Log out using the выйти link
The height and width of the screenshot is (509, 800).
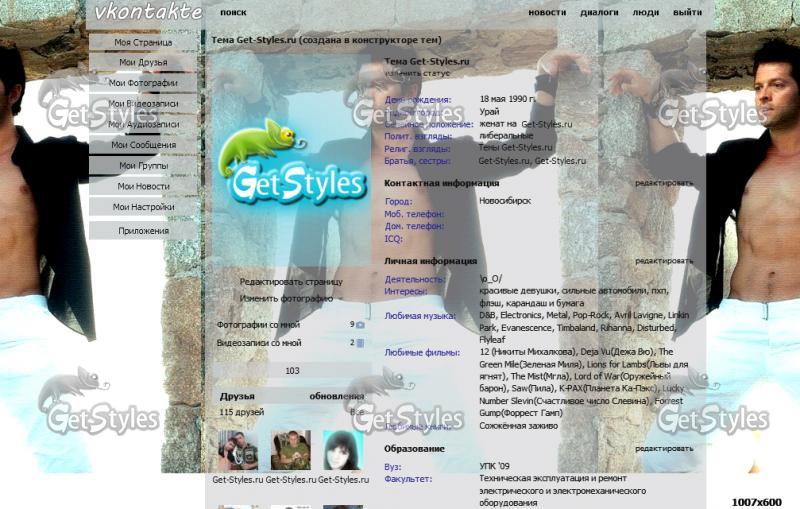687,13
